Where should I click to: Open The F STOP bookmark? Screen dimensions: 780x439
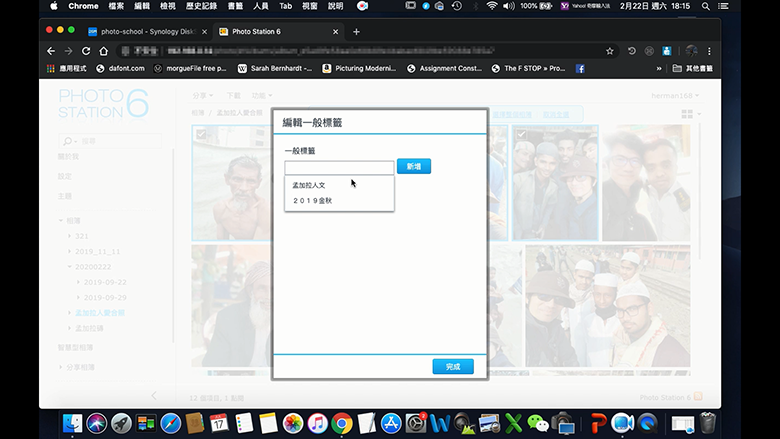[528, 69]
